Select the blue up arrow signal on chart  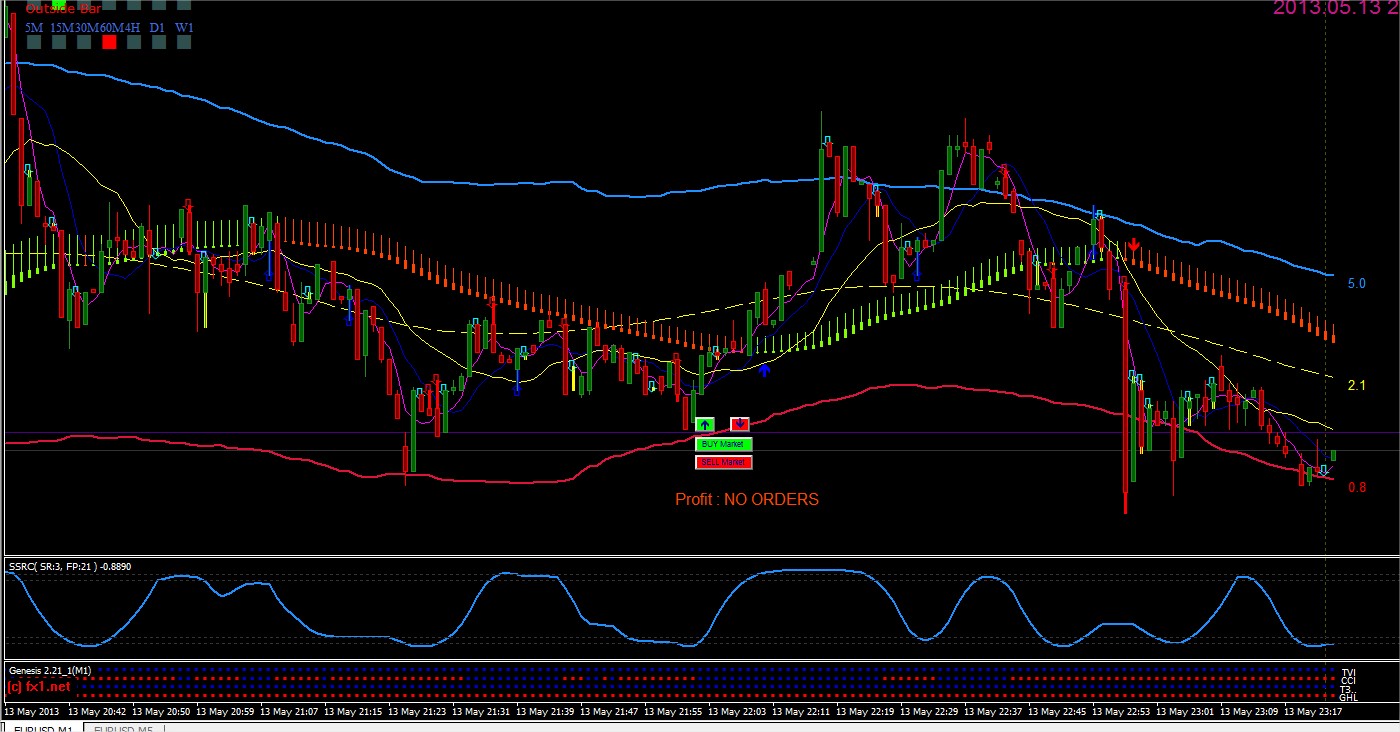(x=765, y=371)
